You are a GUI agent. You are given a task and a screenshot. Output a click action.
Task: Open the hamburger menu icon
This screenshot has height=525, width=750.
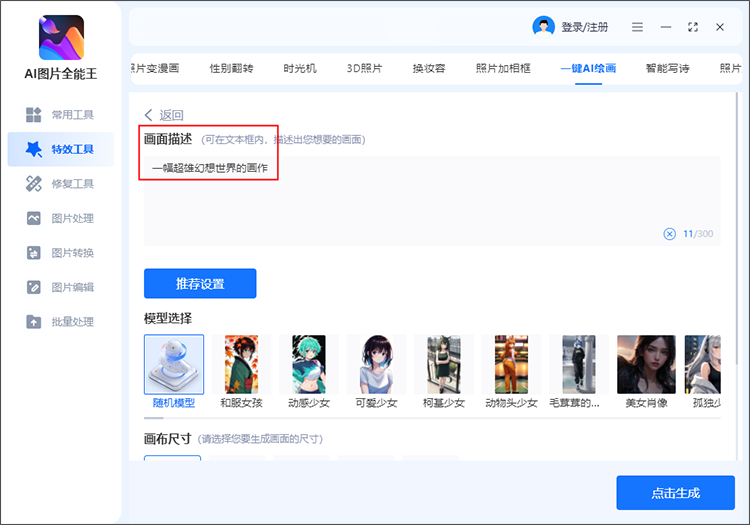click(637, 27)
